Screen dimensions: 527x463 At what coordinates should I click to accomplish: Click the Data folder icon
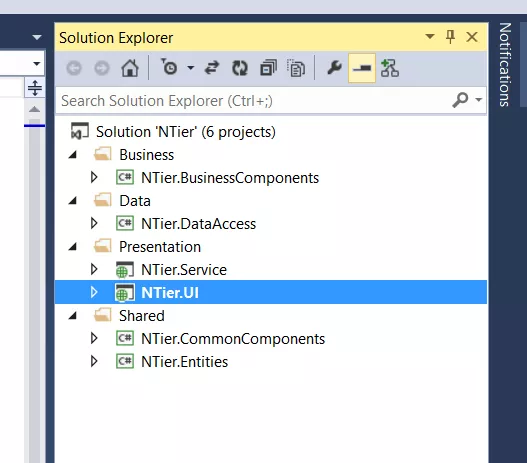[103, 200]
